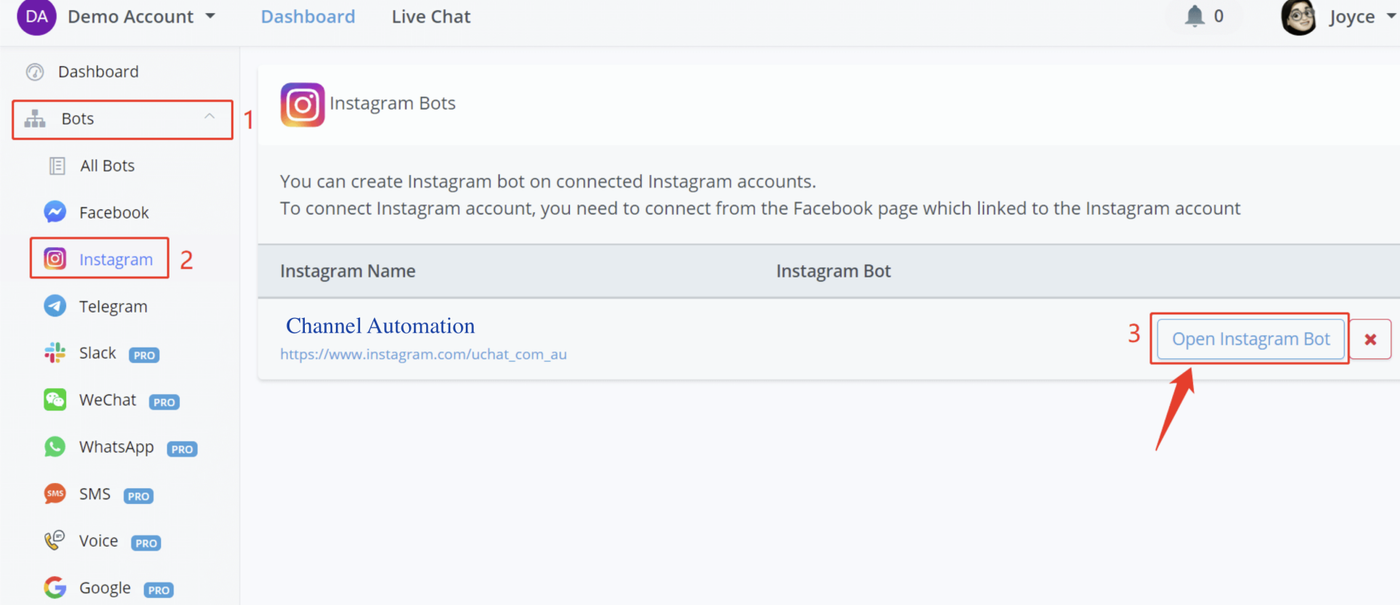Click the Google logo icon
Screen dimensions: 1400x605
coord(55,587)
